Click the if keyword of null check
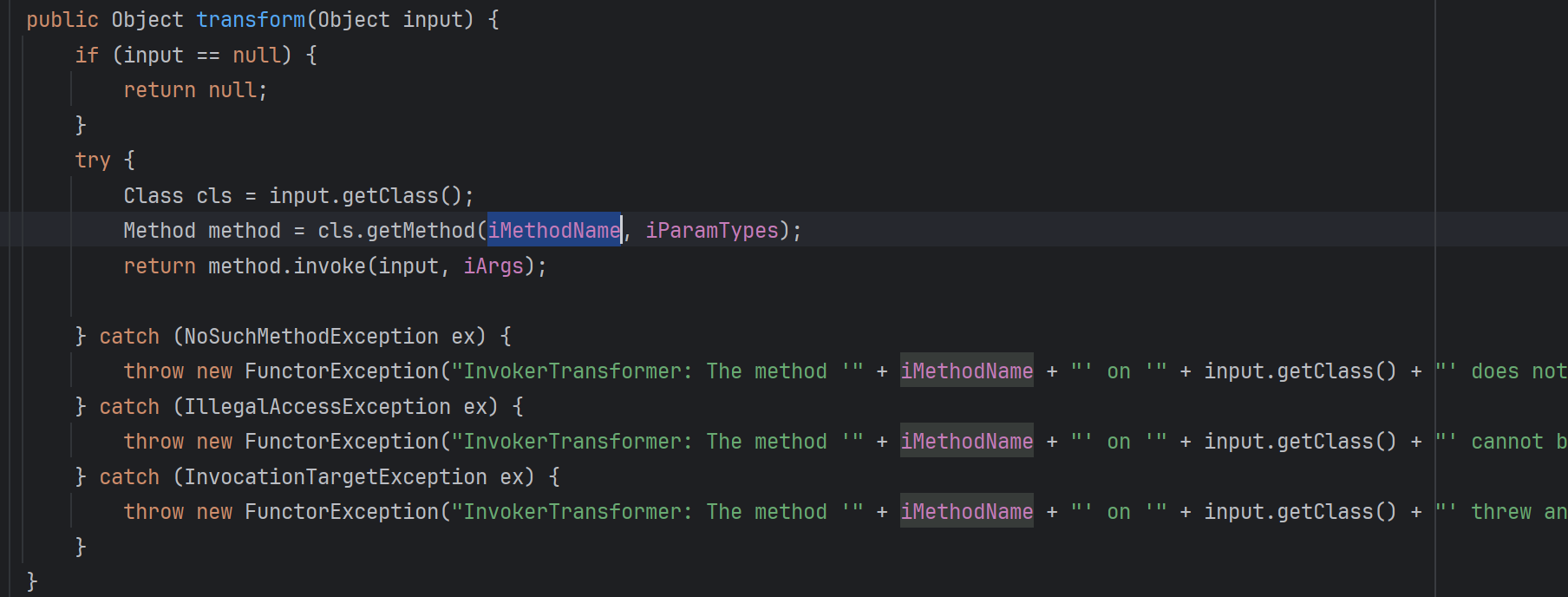 87,56
